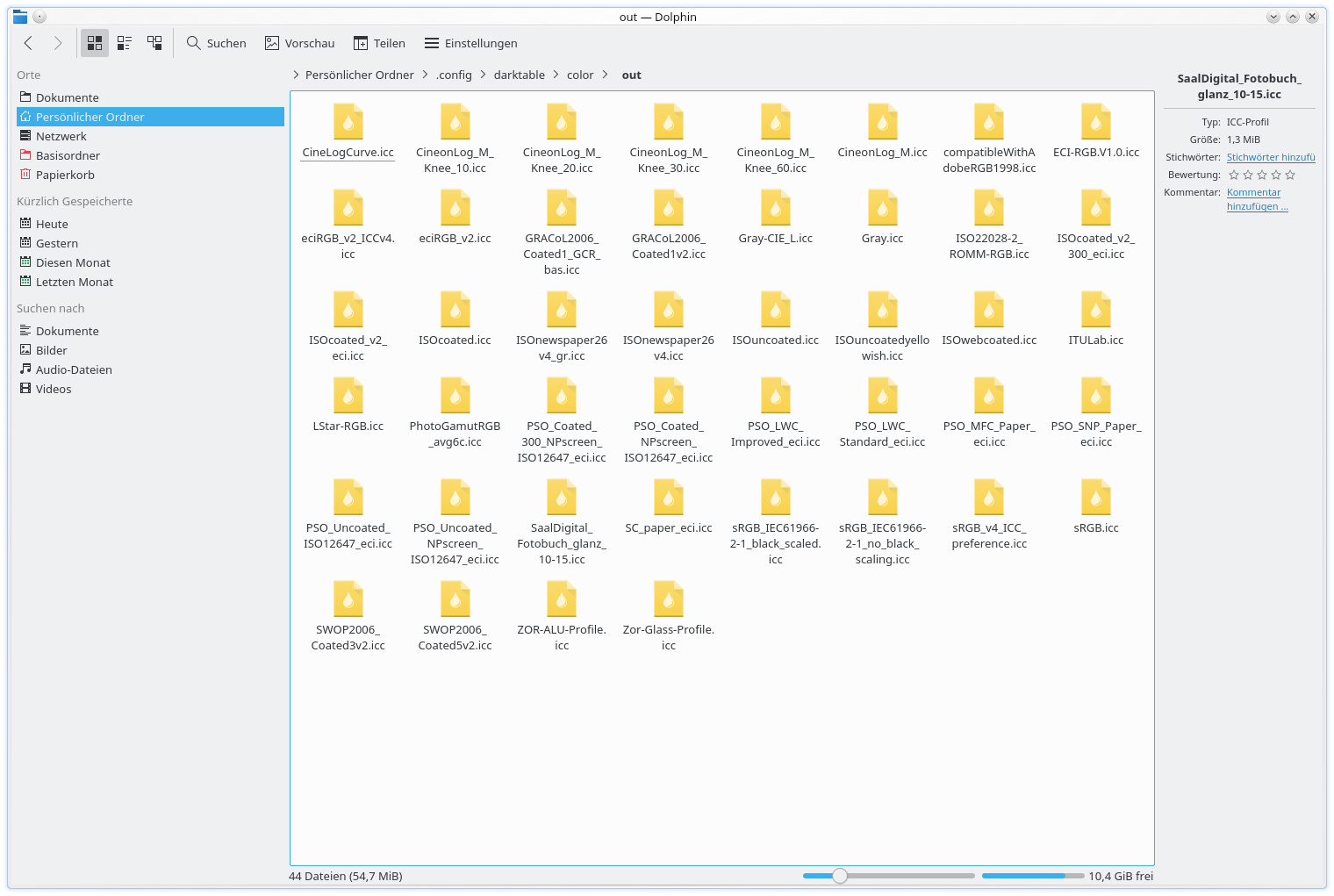Open Papierkorb trash location

tap(150, 175)
